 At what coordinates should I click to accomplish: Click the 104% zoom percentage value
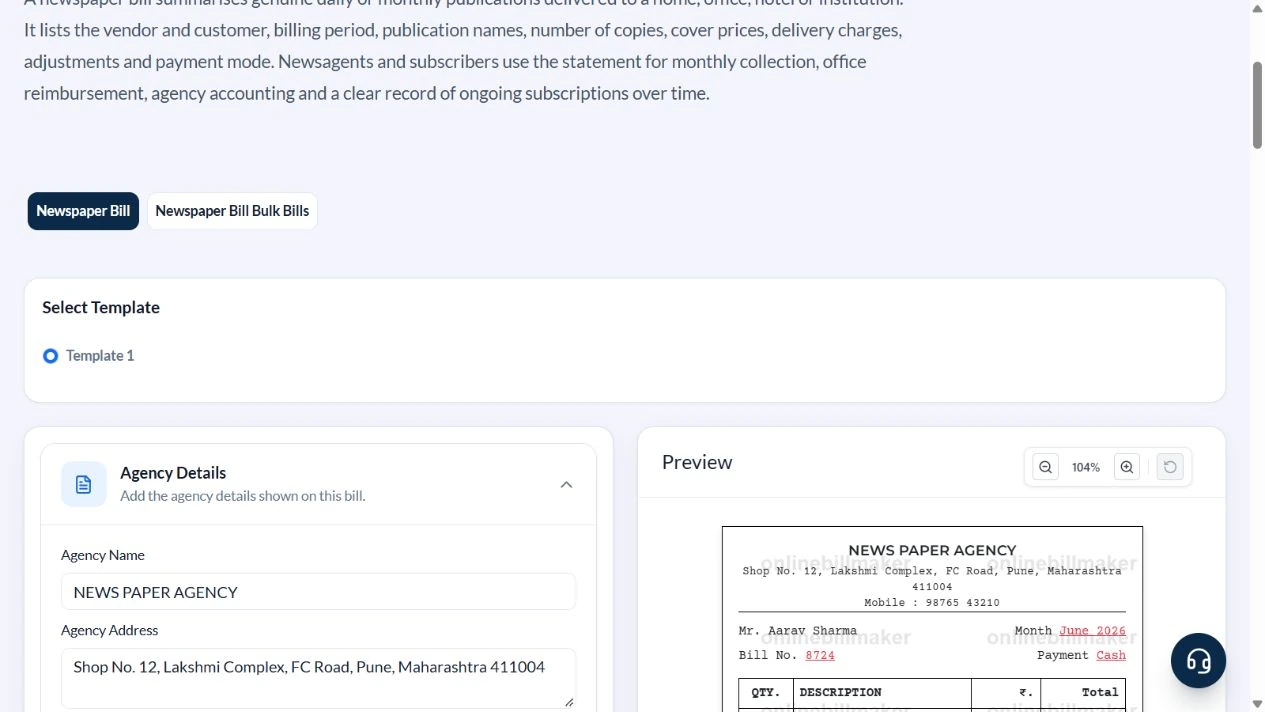(1086, 467)
